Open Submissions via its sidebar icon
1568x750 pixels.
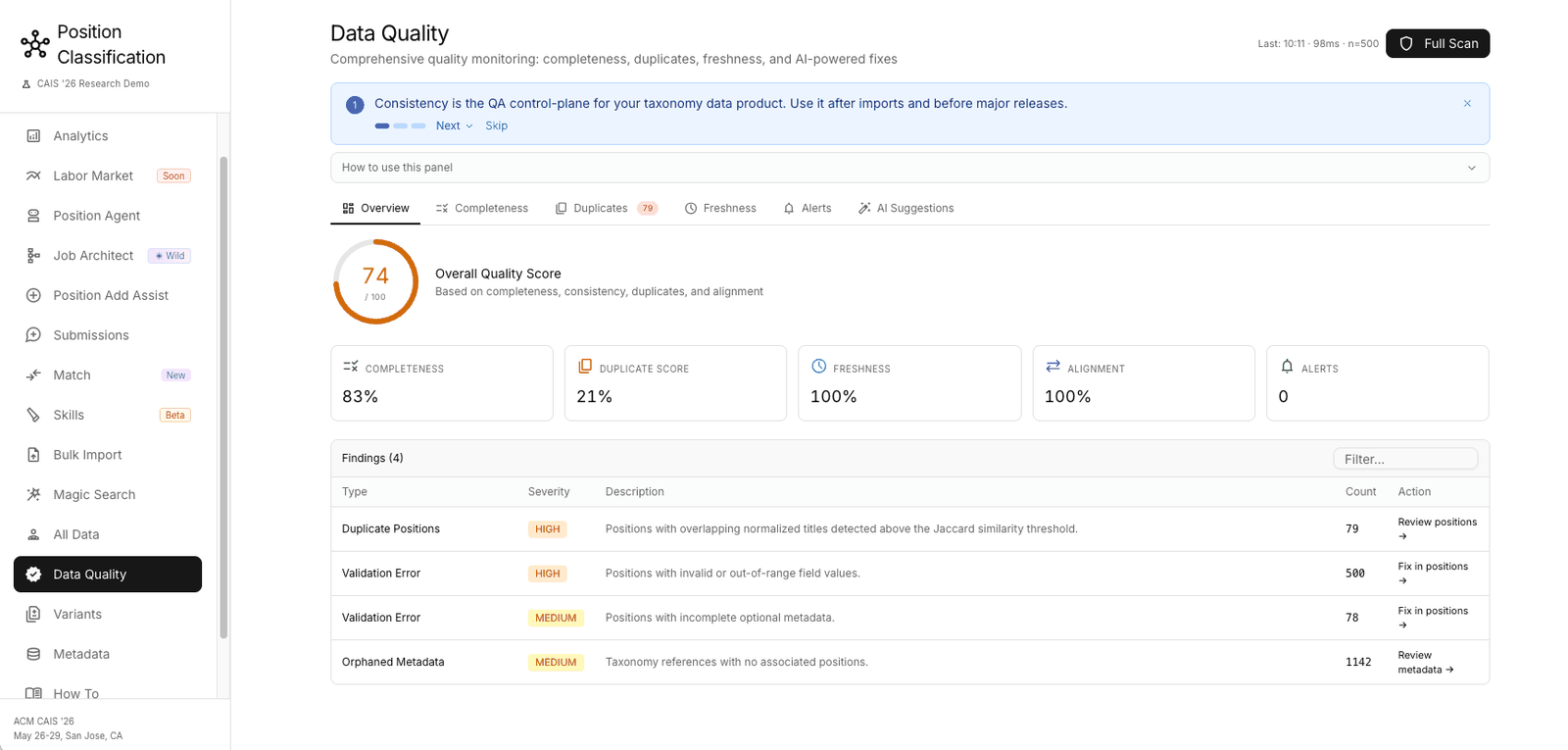point(33,335)
